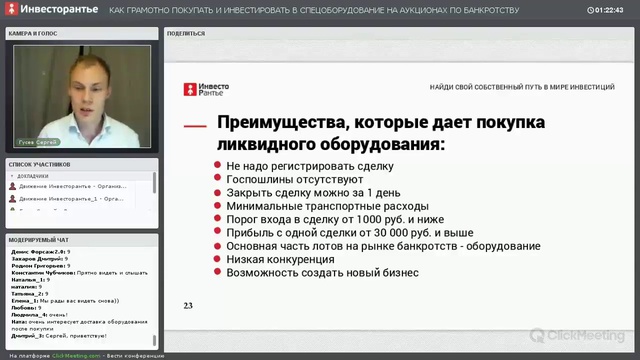Image resolution: width=640 pixels, height=360 pixels.
Task: Click bullet Возможность создать новый бизнес
Action: pos(322,273)
